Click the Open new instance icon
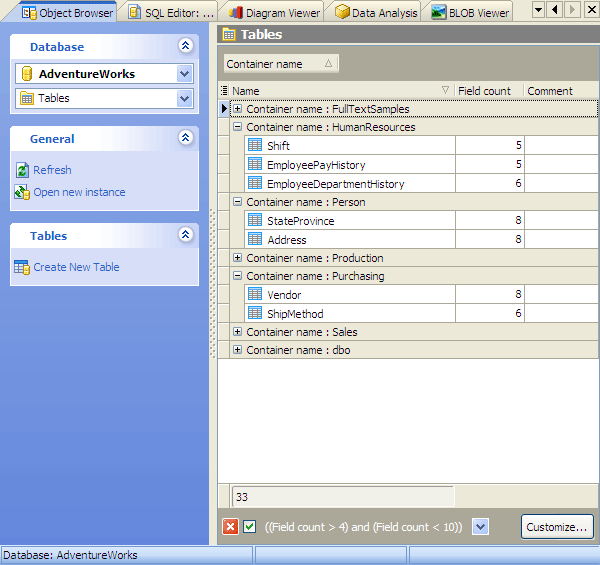This screenshot has width=600, height=565. click(x=22, y=192)
